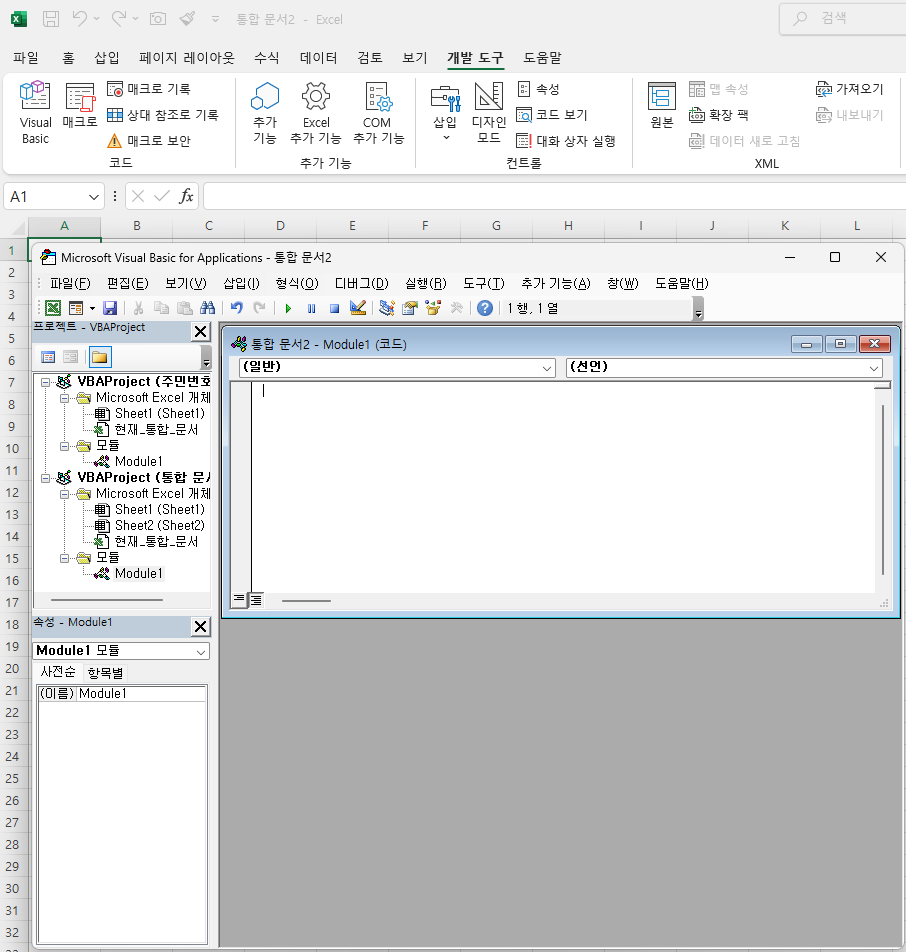Click Toggle Folders icon in project pane
This screenshot has width=906, height=952.
pyautogui.click(x=100, y=357)
